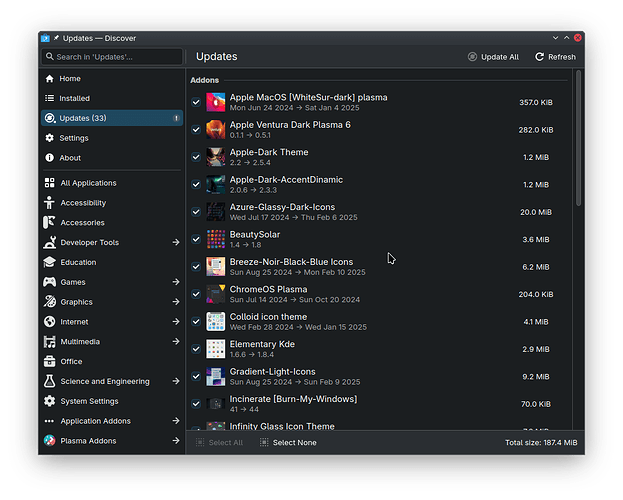Click the Update All circle icon
The height and width of the screenshot is (500, 623).
point(472,57)
